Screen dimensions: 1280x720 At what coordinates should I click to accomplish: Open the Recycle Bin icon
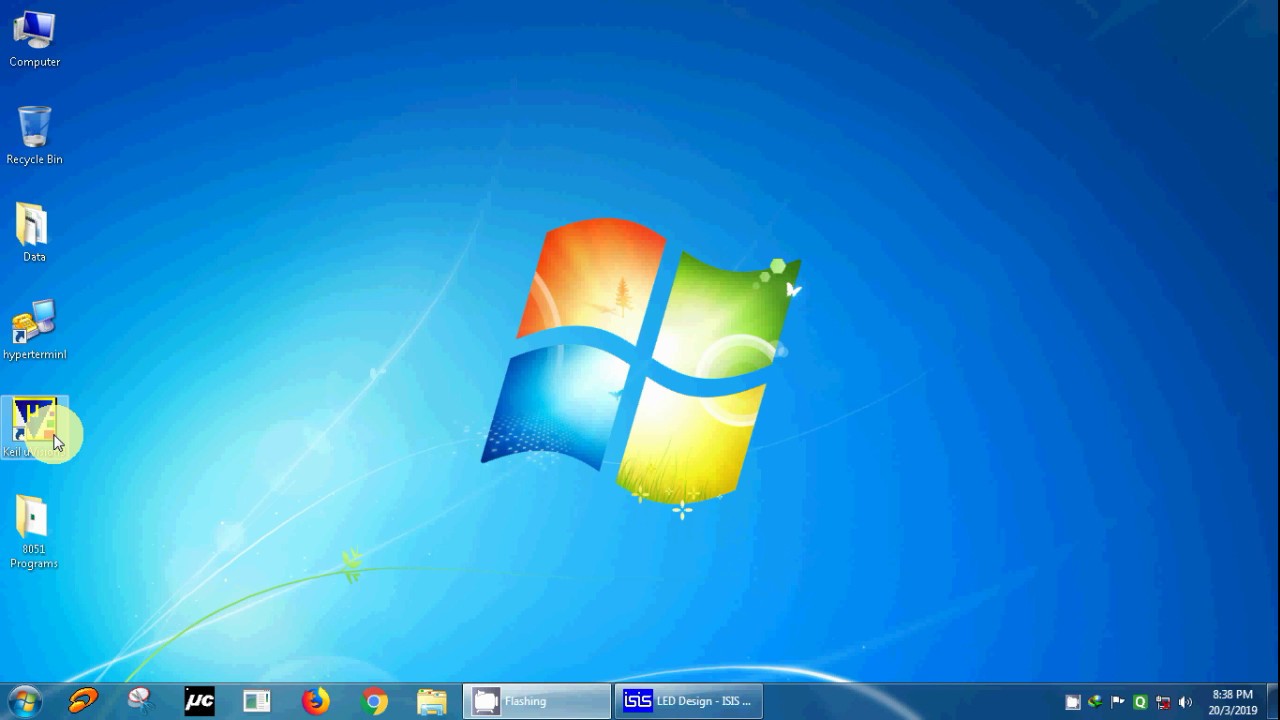[34, 136]
